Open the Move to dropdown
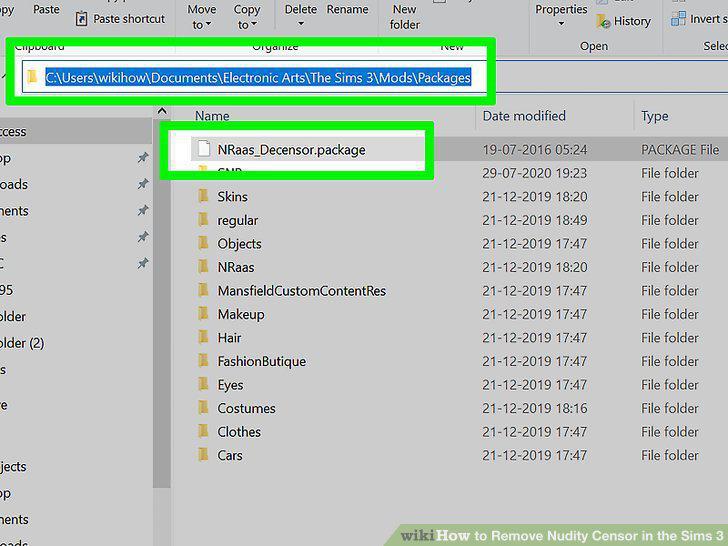 pyautogui.click(x=202, y=17)
